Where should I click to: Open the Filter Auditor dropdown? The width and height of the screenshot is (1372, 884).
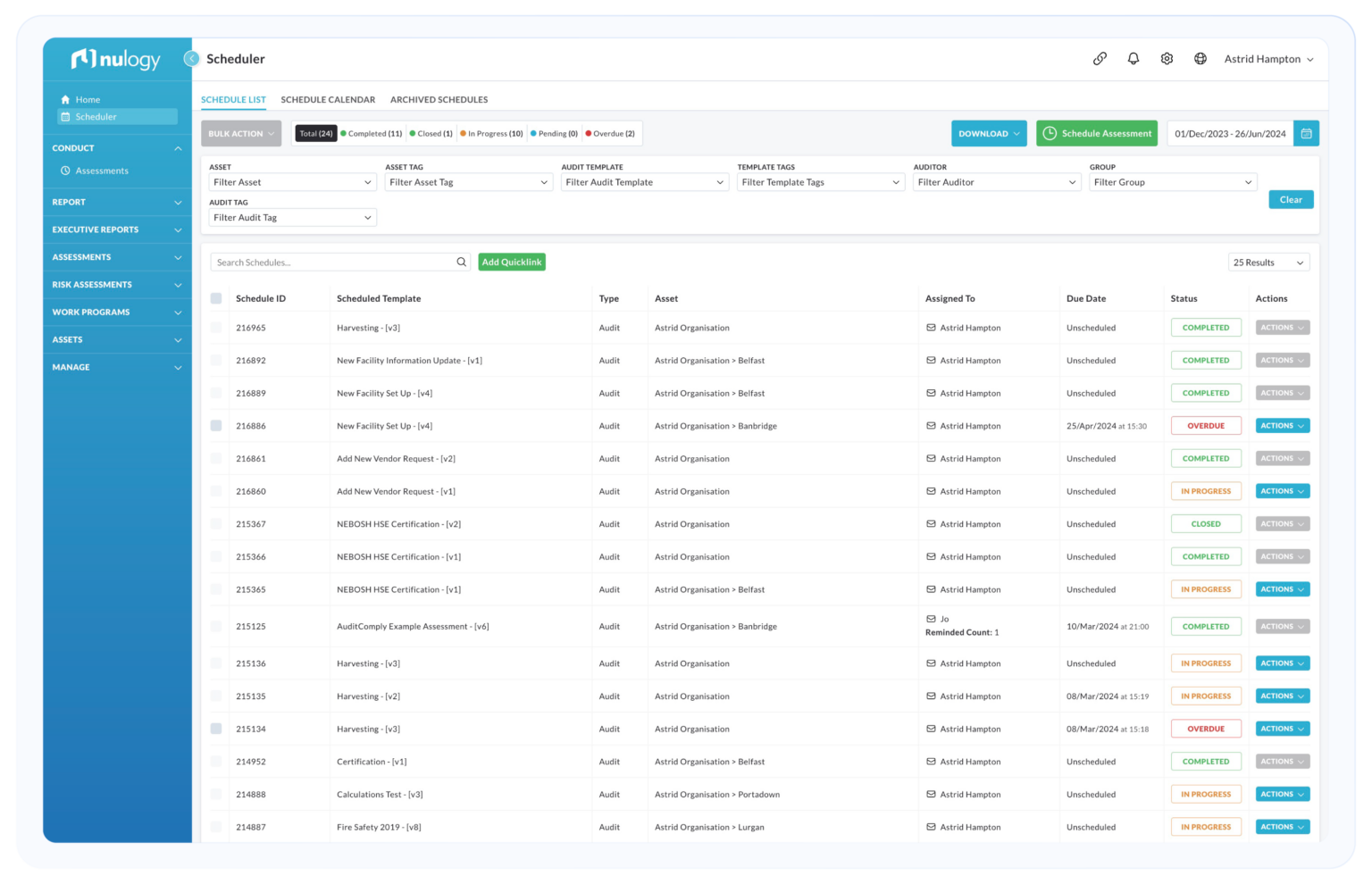click(x=997, y=182)
